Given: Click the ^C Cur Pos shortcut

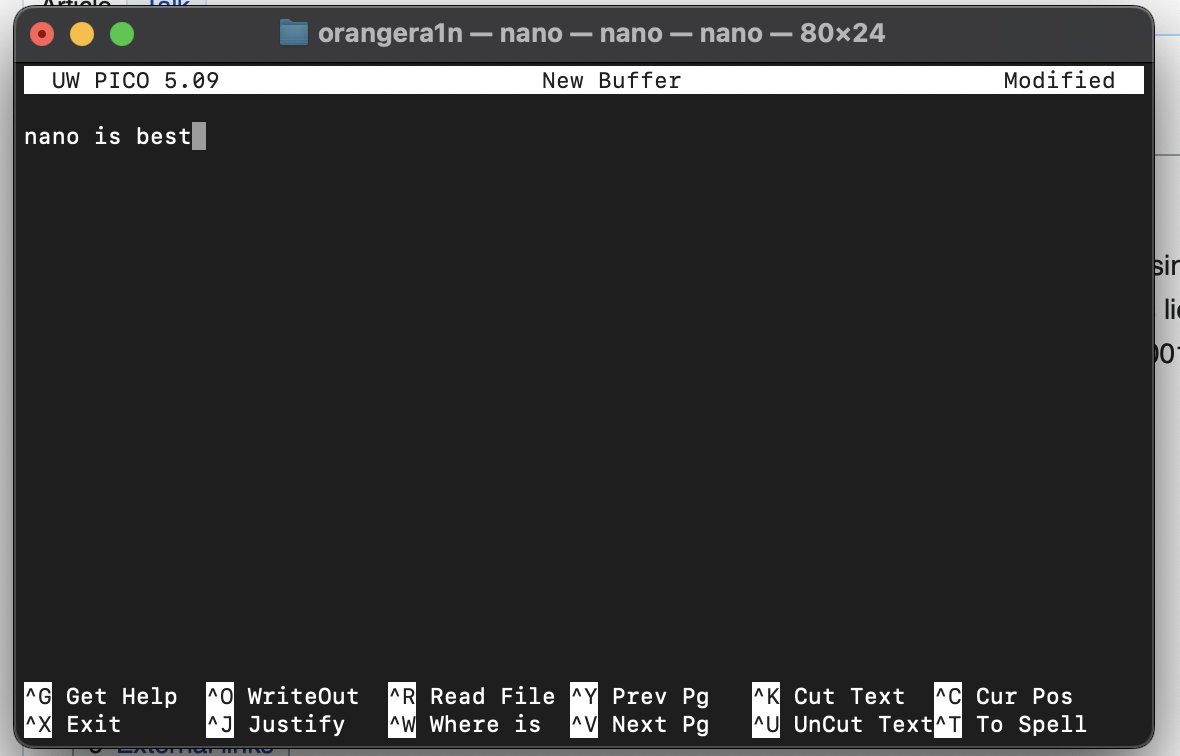Looking at the screenshot, I should point(1004,696).
